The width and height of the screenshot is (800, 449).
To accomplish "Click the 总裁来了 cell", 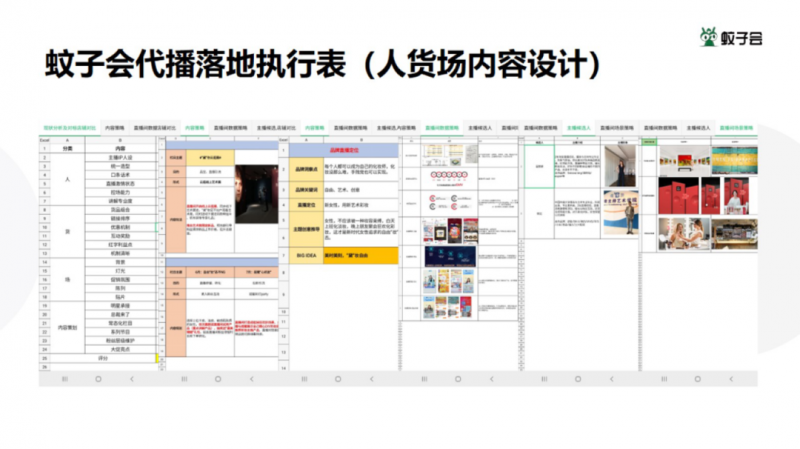I will pyautogui.click(x=120, y=314).
